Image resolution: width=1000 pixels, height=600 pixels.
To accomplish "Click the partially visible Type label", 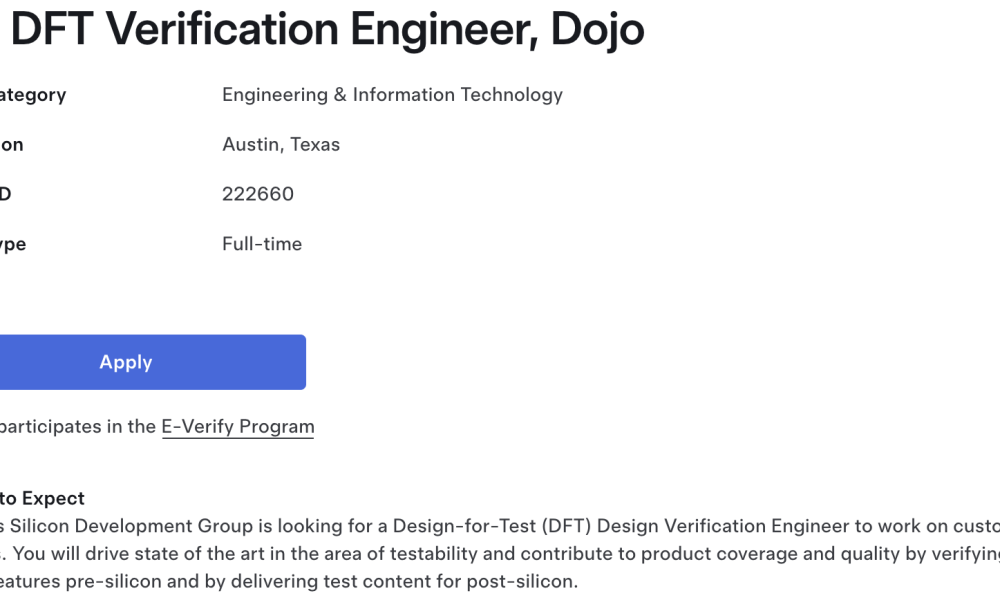I will (x=13, y=244).
